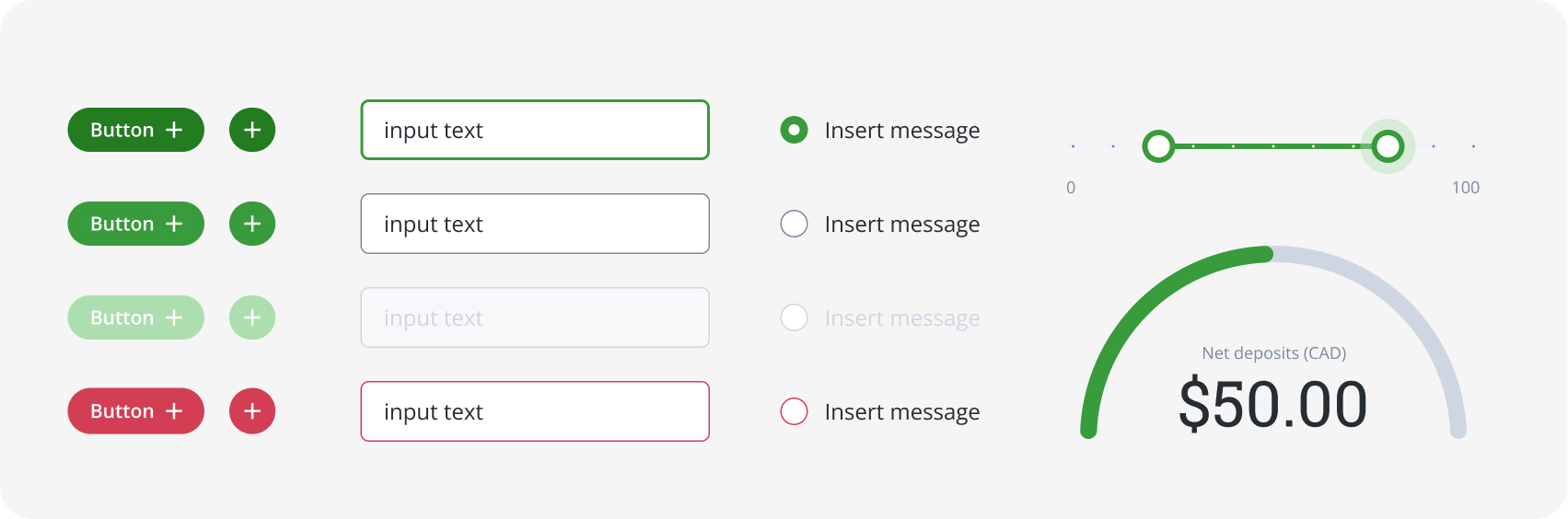Click the gray-bordered input text field

click(x=534, y=224)
